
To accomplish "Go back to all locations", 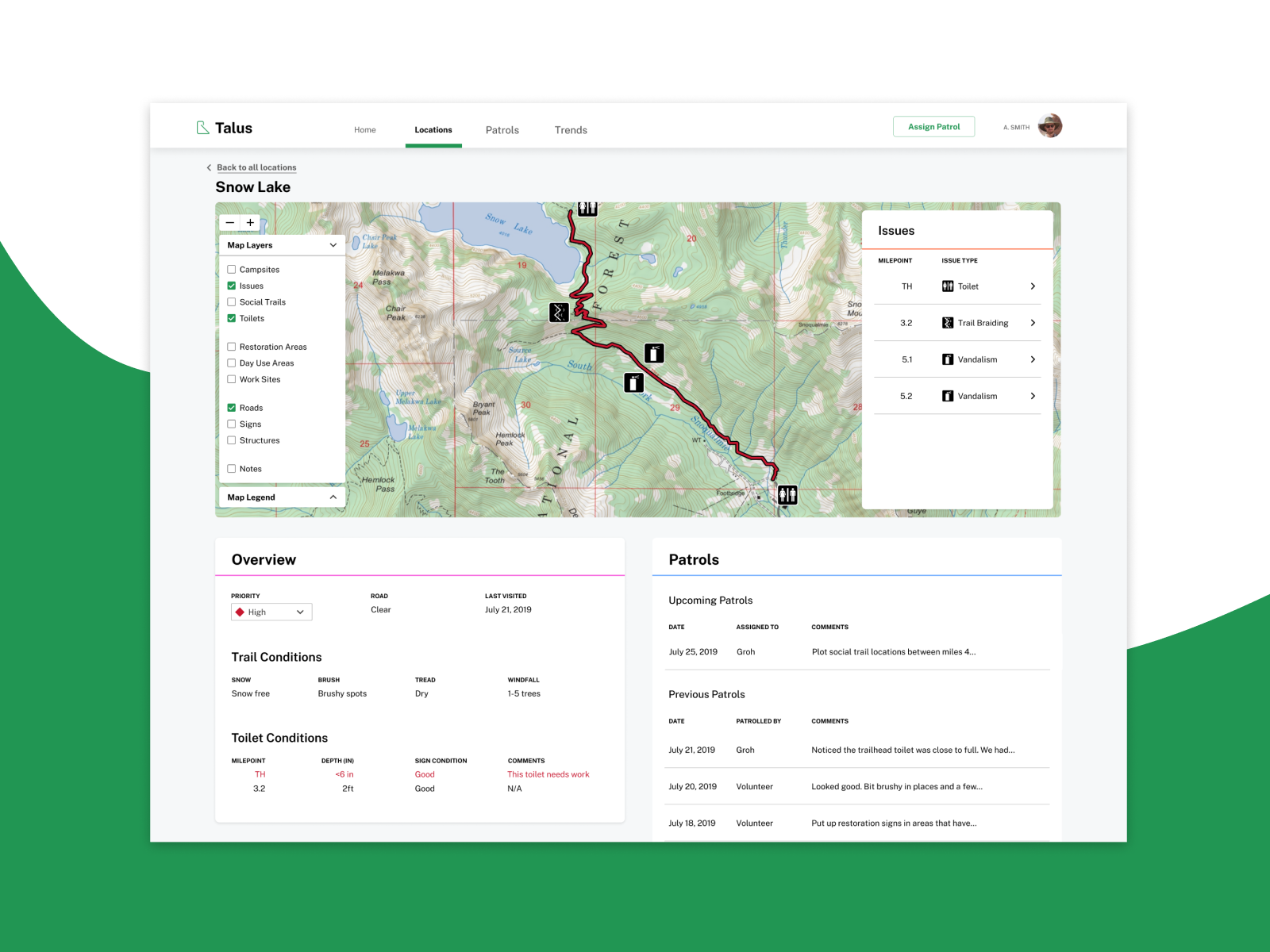I will 256,167.
